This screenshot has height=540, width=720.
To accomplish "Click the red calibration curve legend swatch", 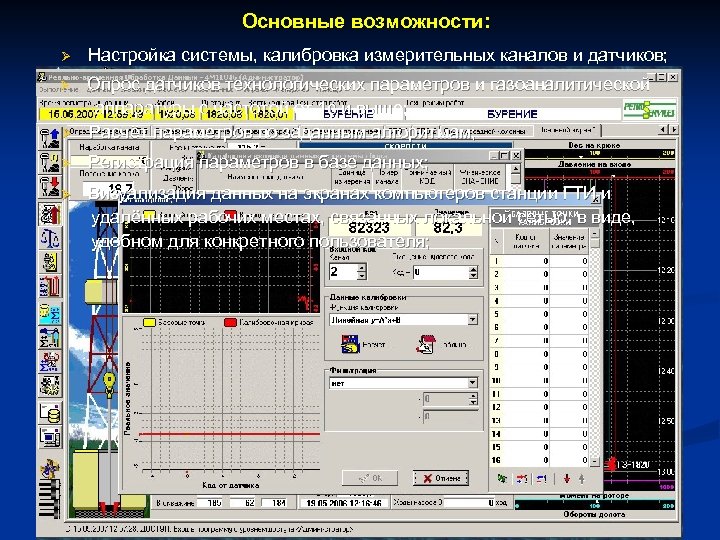I will click(x=230, y=322).
